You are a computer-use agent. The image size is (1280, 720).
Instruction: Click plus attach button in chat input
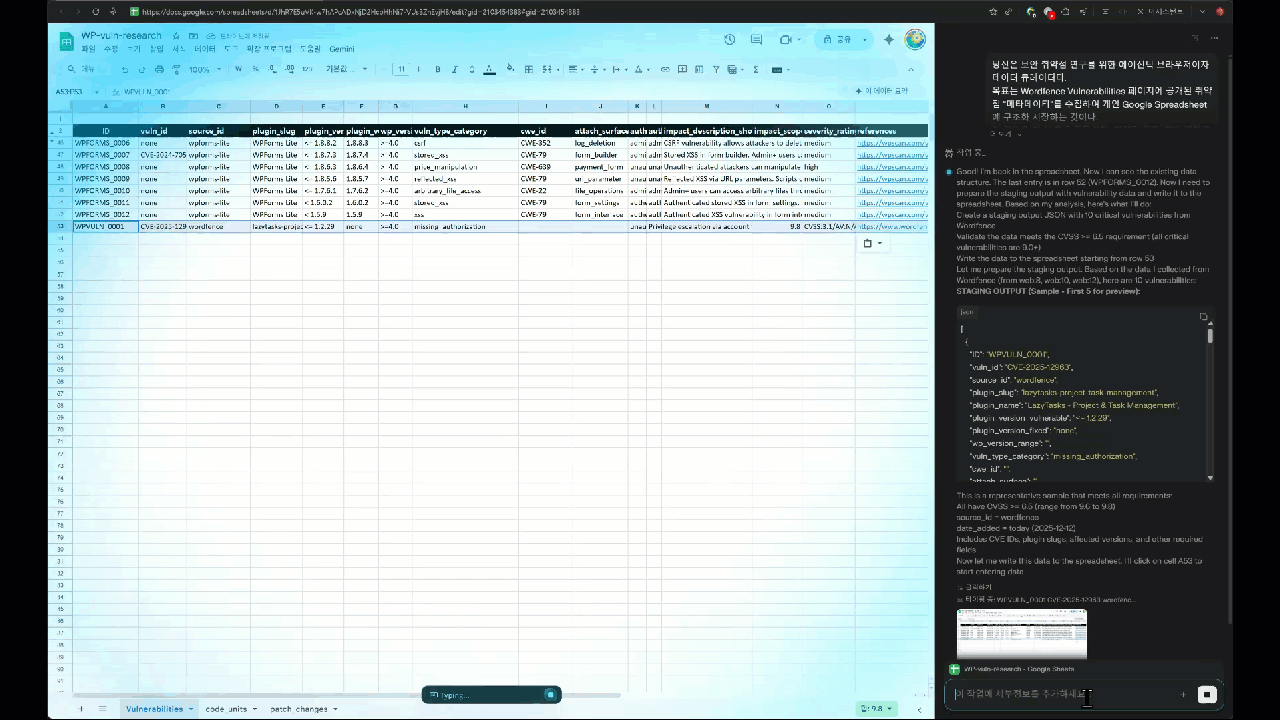[1183, 694]
